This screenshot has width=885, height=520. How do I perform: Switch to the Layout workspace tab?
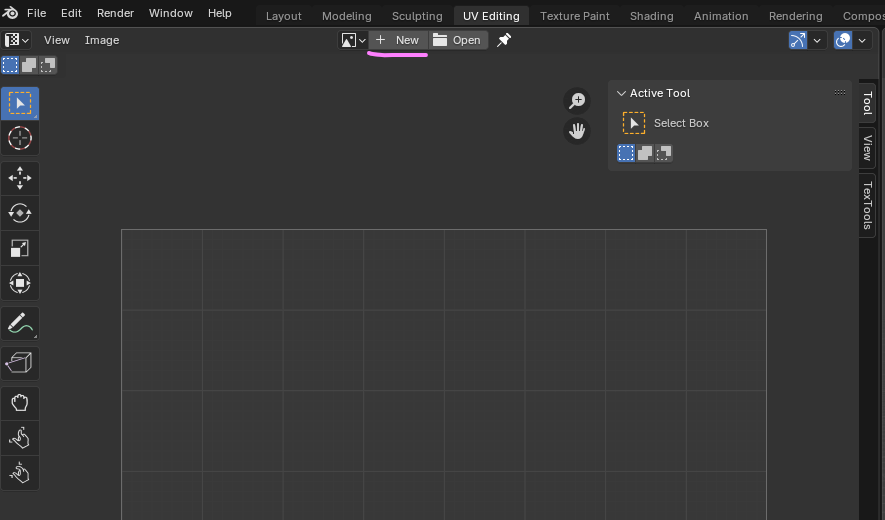[x=283, y=16]
